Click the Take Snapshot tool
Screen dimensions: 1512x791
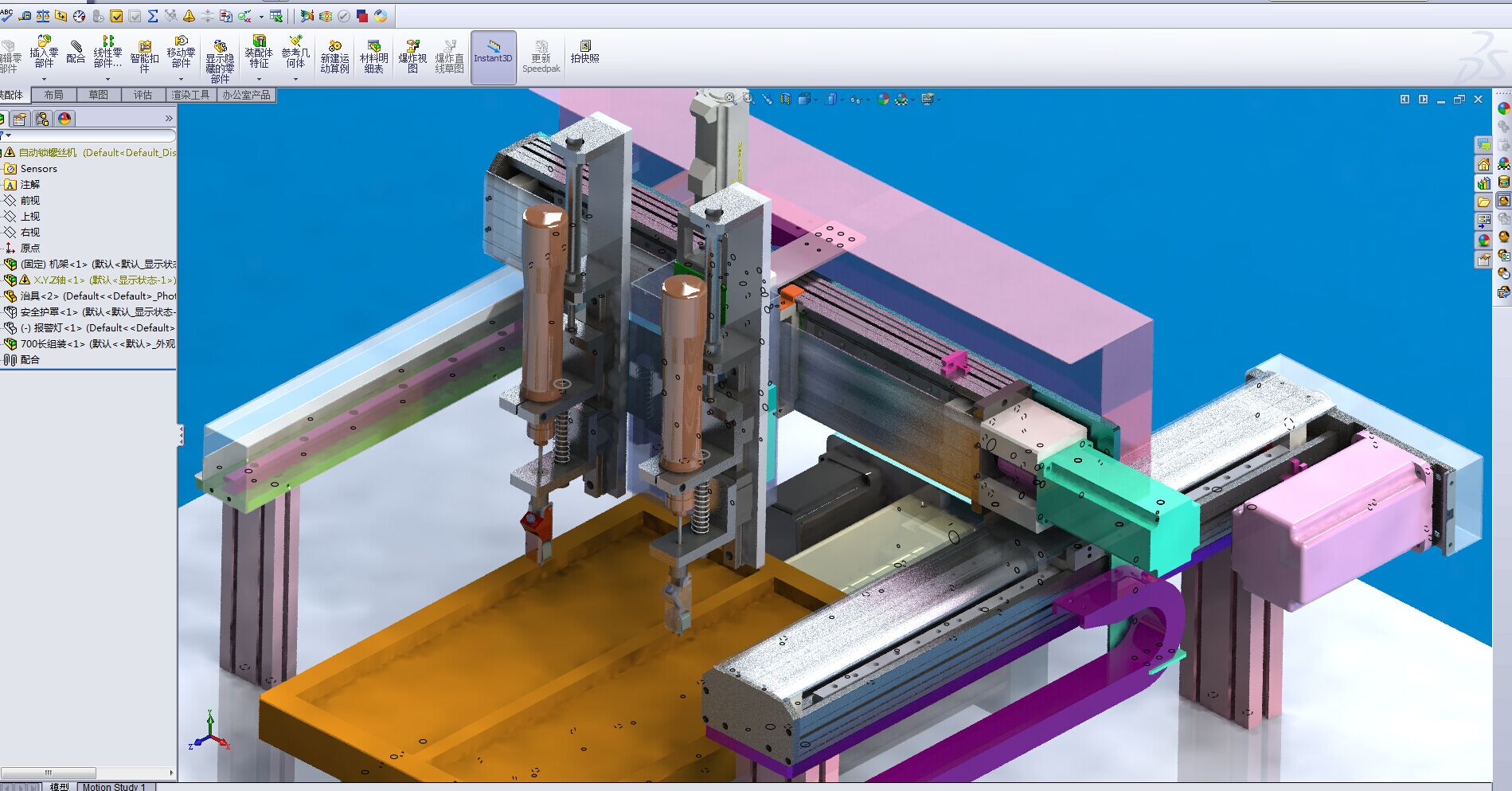[x=584, y=52]
